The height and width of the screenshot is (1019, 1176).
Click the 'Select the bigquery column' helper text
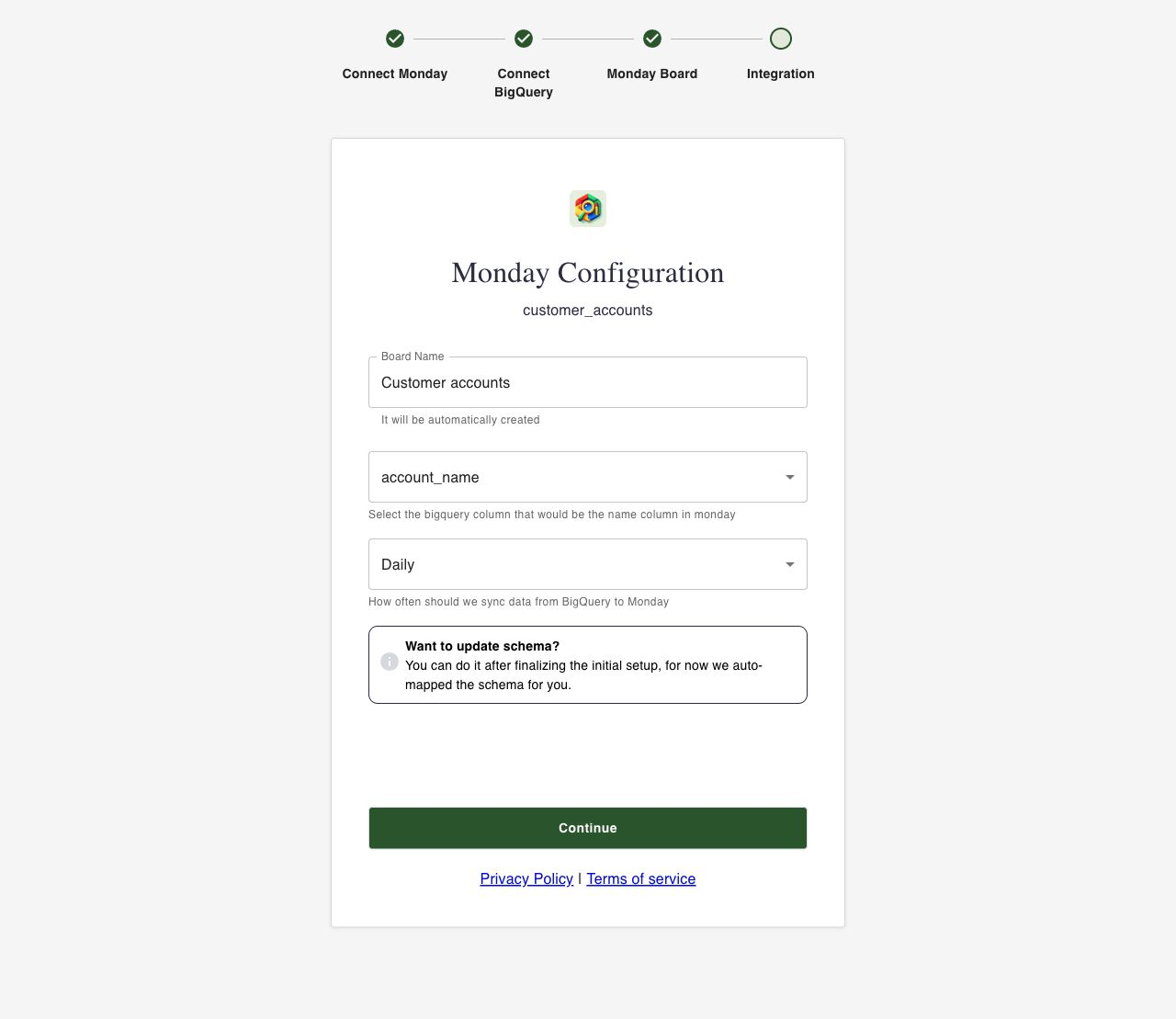[x=552, y=515]
